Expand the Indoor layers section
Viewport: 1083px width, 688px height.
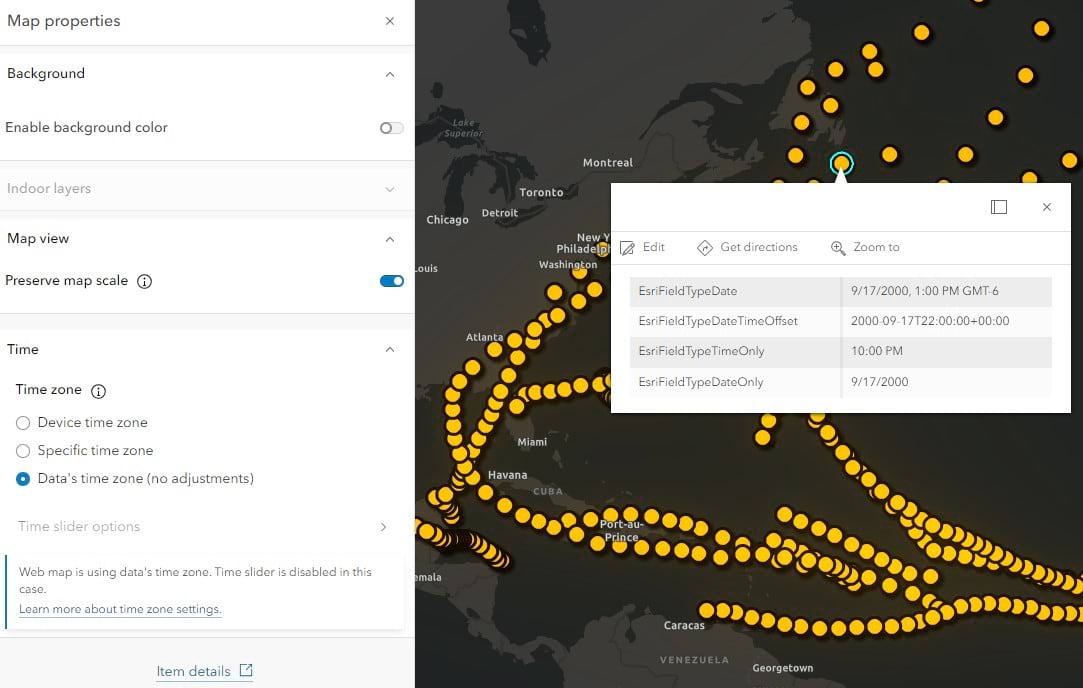click(x=390, y=189)
